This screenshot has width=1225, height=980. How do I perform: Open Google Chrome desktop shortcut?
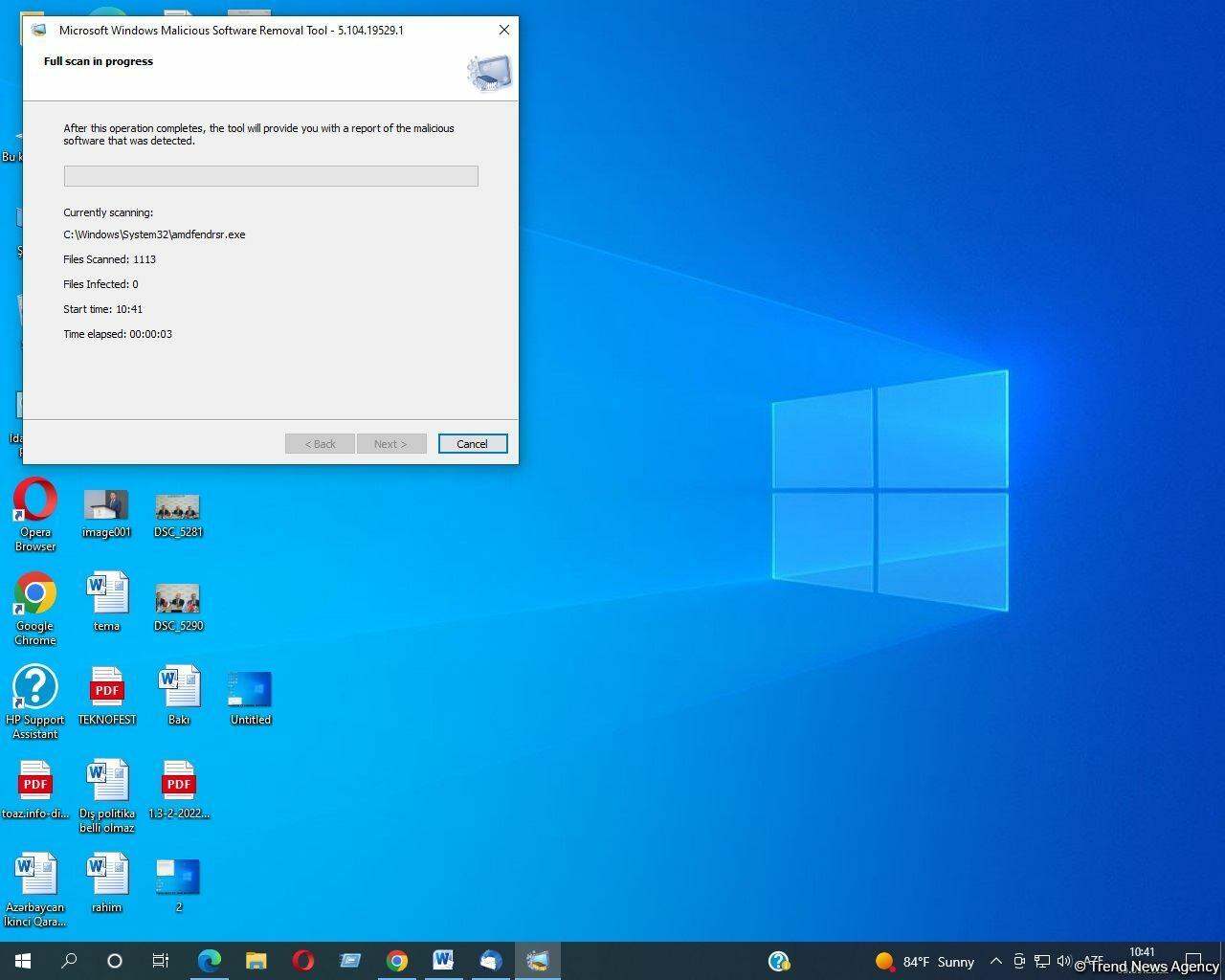(x=35, y=609)
